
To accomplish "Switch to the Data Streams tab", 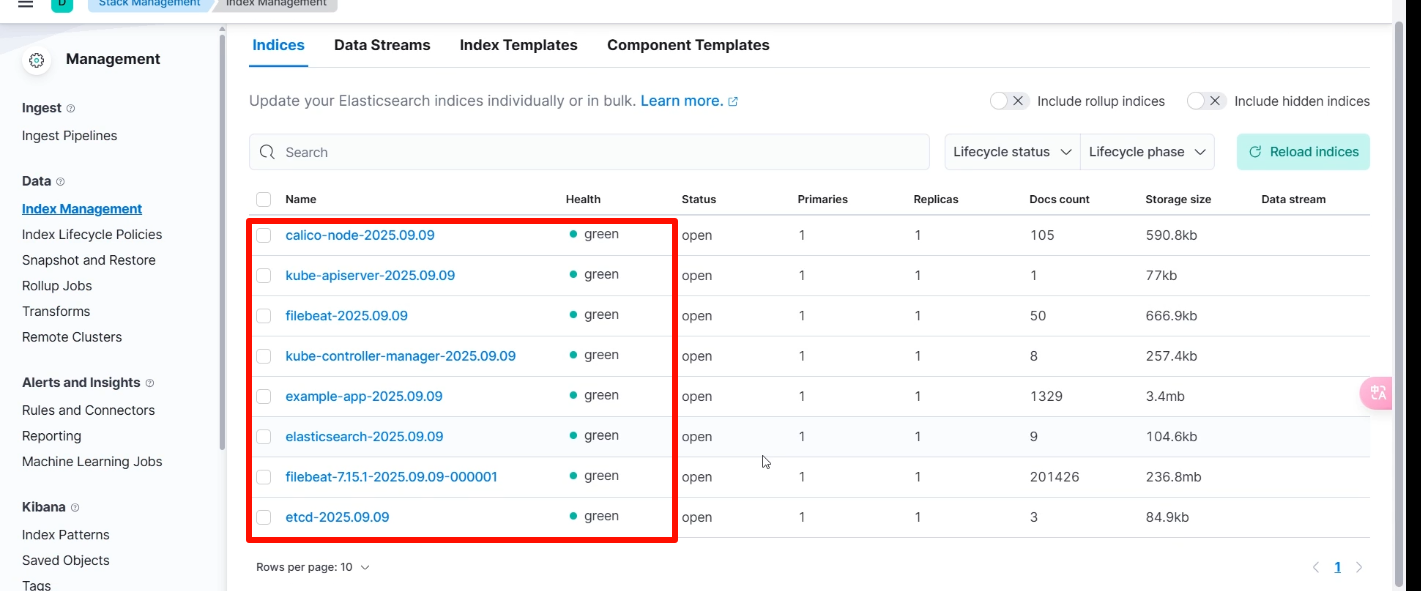I will pyautogui.click(x=382, y=45).
